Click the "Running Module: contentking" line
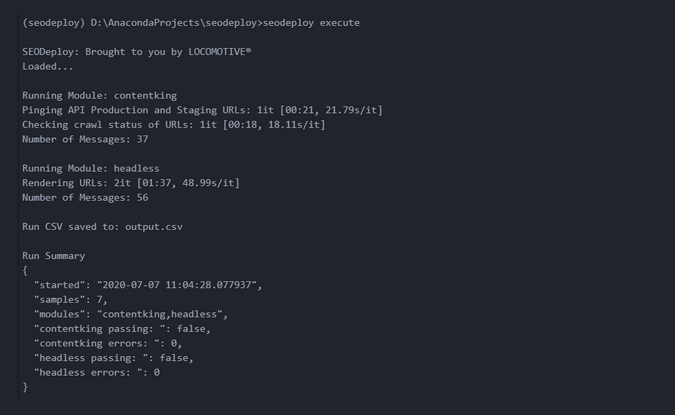The image size is (675, 415). [x=100, y=95]
